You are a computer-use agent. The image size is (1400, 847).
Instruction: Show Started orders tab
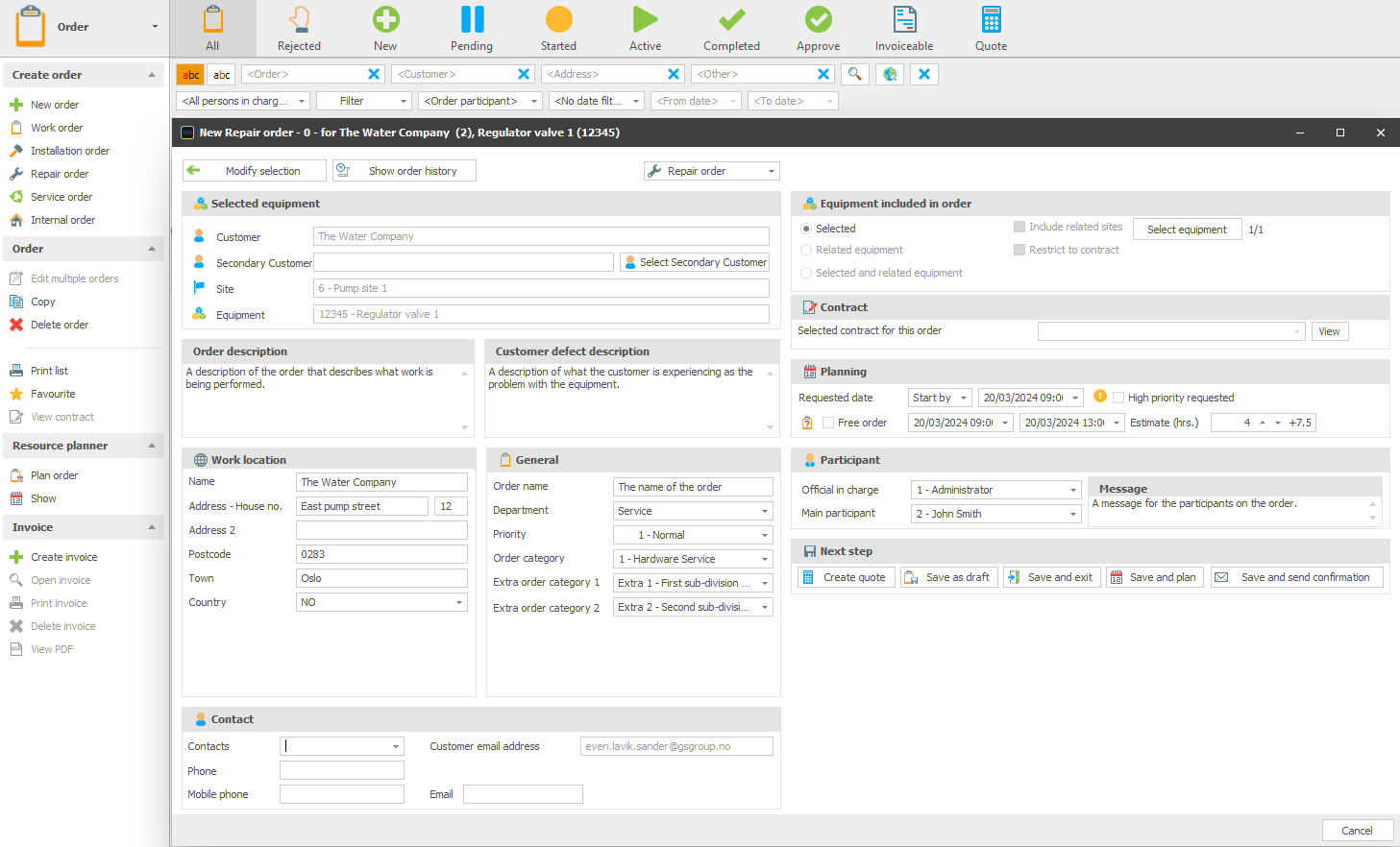[x=558, y=29]
